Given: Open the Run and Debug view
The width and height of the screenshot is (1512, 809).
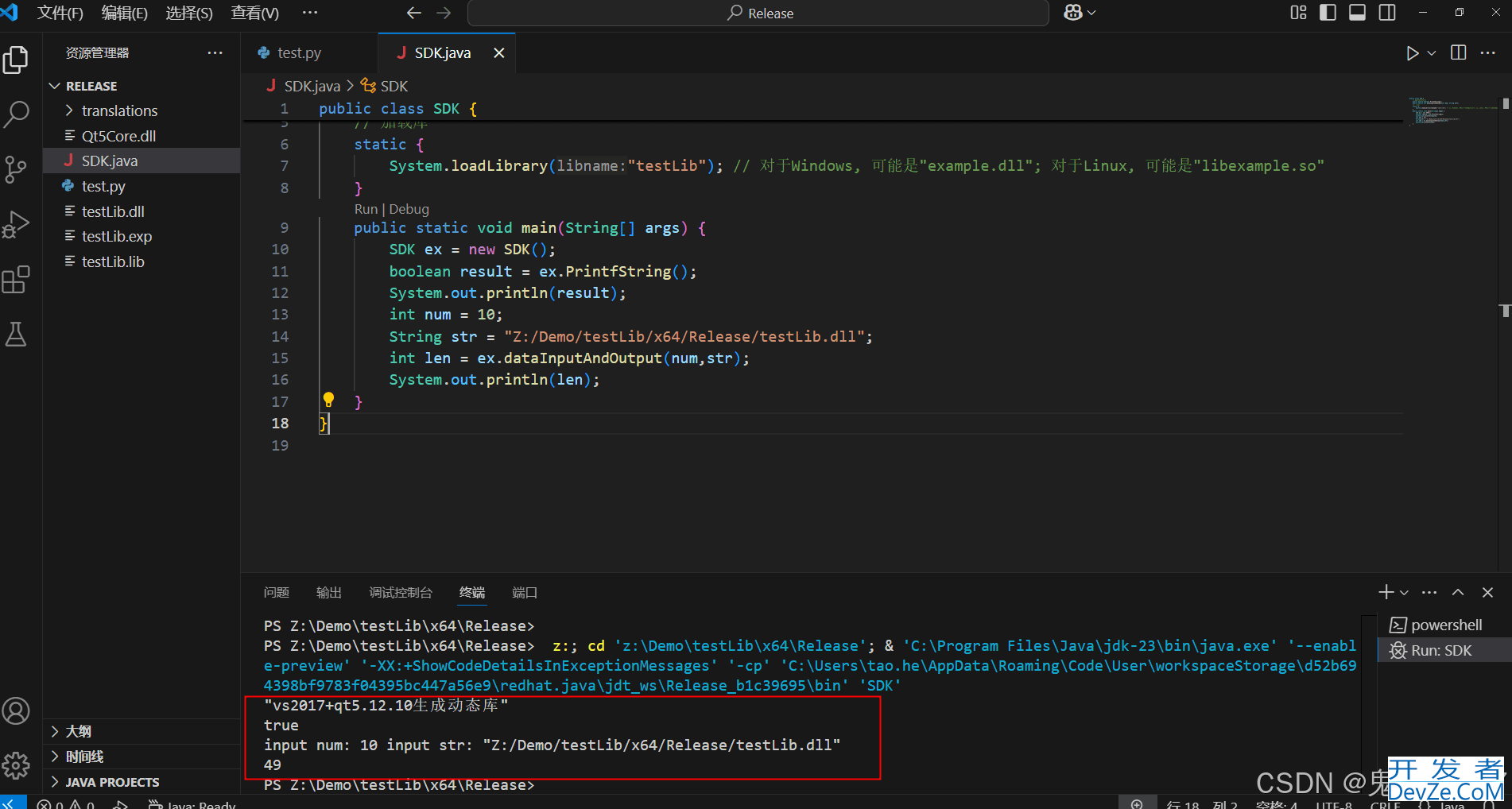Looking at the screenshot, I should point(16,224).
